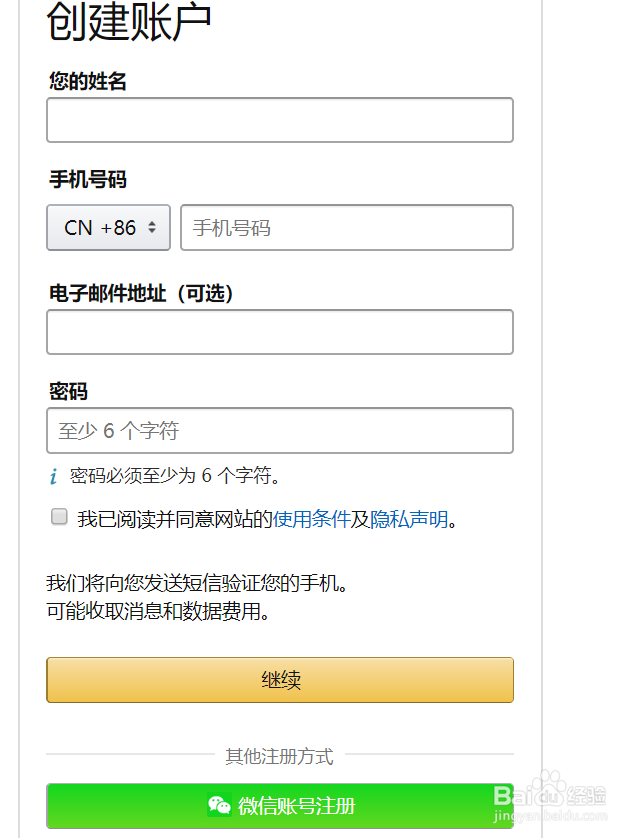Open the 使用条件 link

[x=311, y=519]
